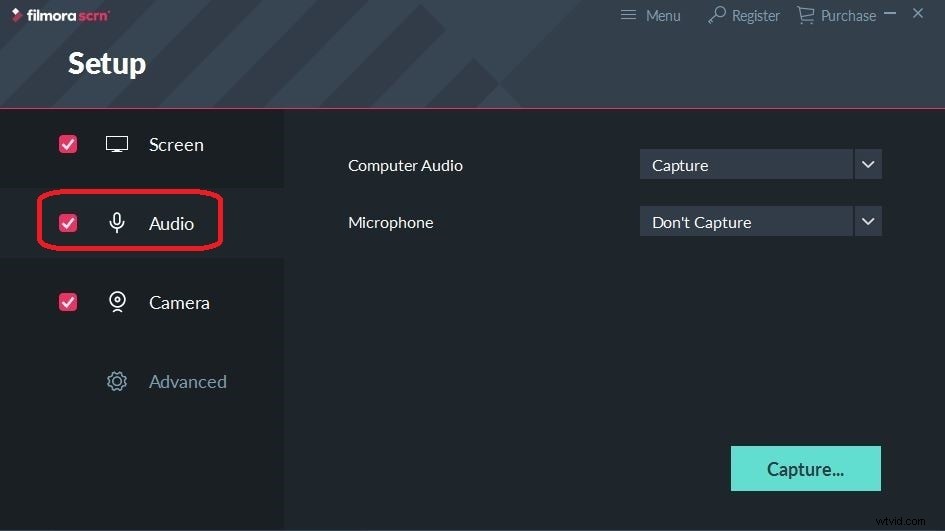This screenshot has width=945, height=531.
Task: Click the Purchase shopping cart icon
Action: (x=805, y=15)
